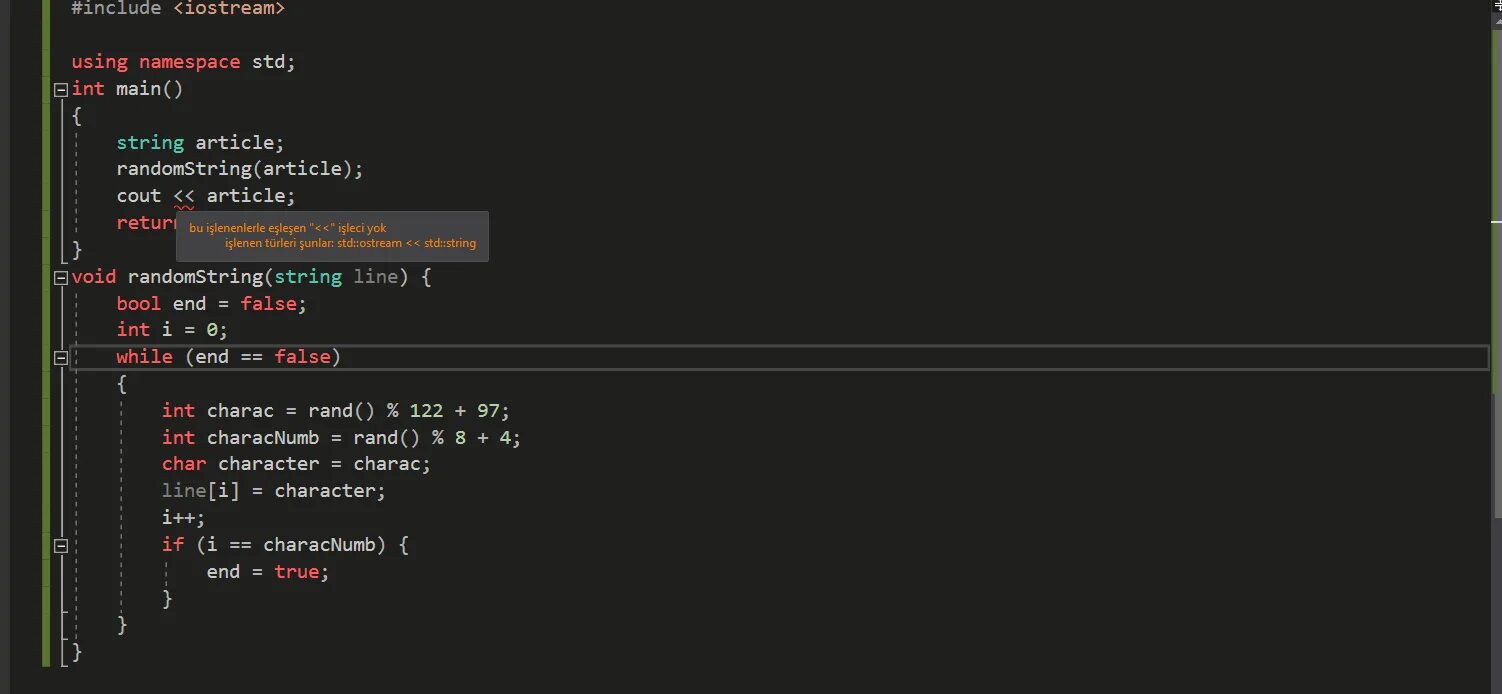1502x694 pixels.
Task: Click the 'string article;' declaration
Action: pyautogui.click(x=200, y=143)
